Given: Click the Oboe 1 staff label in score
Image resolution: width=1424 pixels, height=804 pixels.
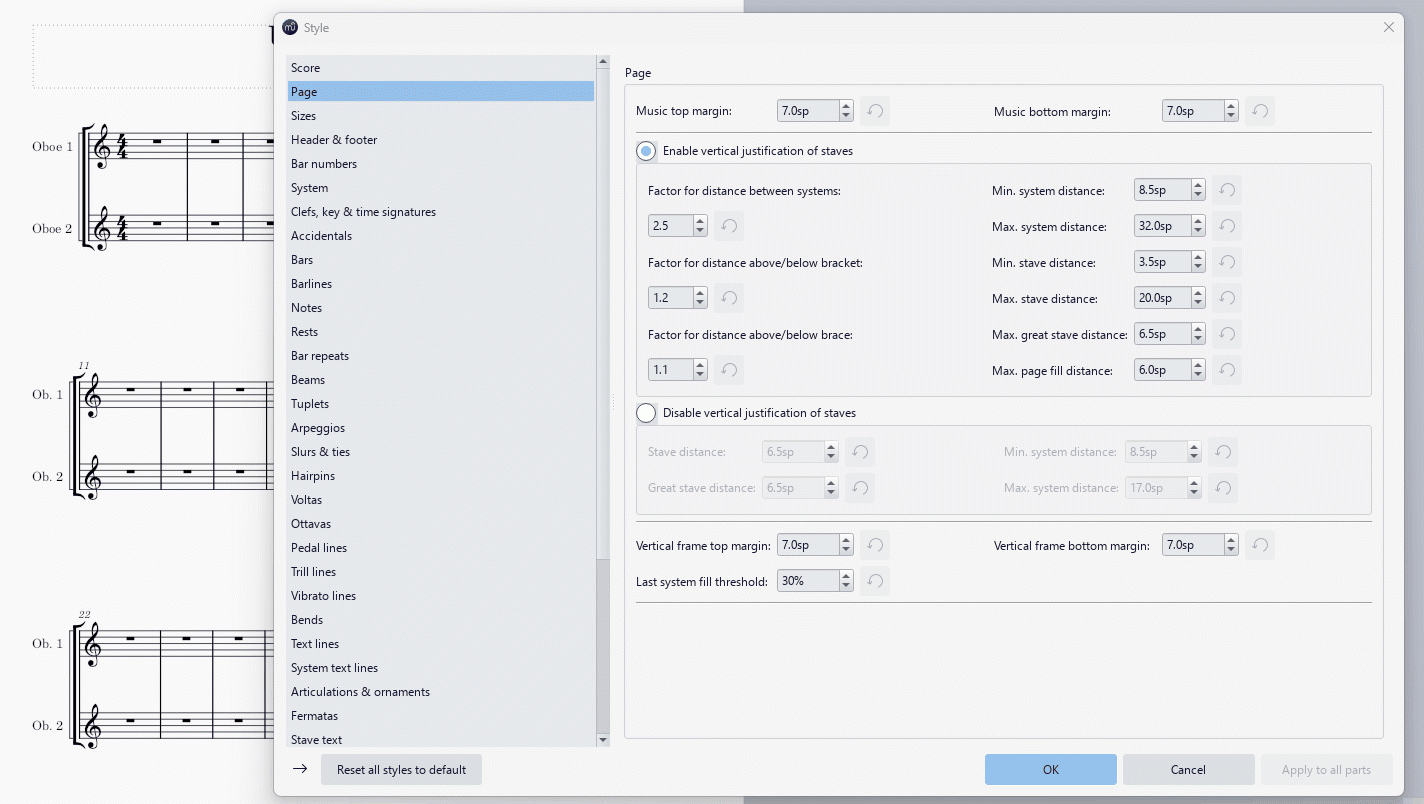Looking at the screenshot, I should click(x=52, y=147).
